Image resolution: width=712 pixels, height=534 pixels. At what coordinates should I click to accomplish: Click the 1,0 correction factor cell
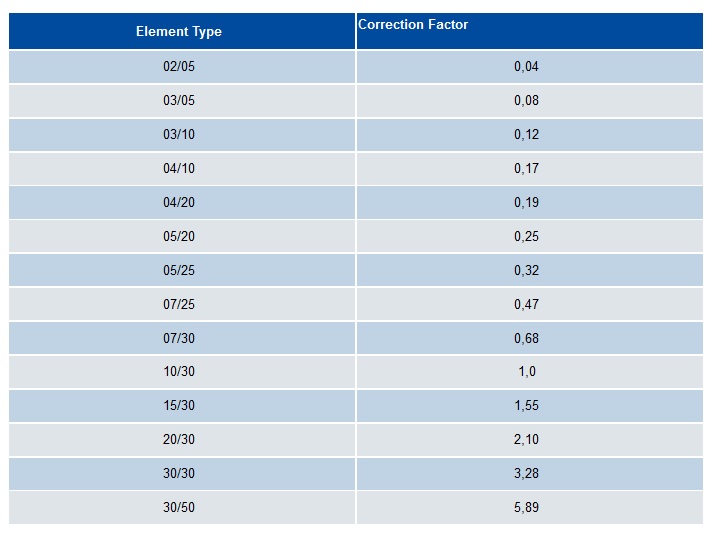coord(529,372)
